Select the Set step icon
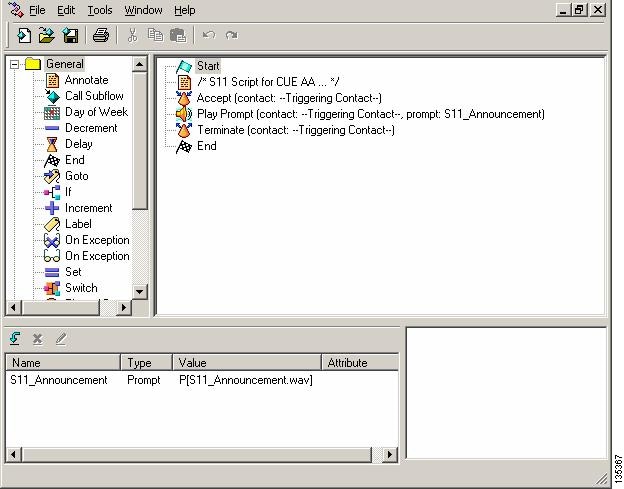 52,272
